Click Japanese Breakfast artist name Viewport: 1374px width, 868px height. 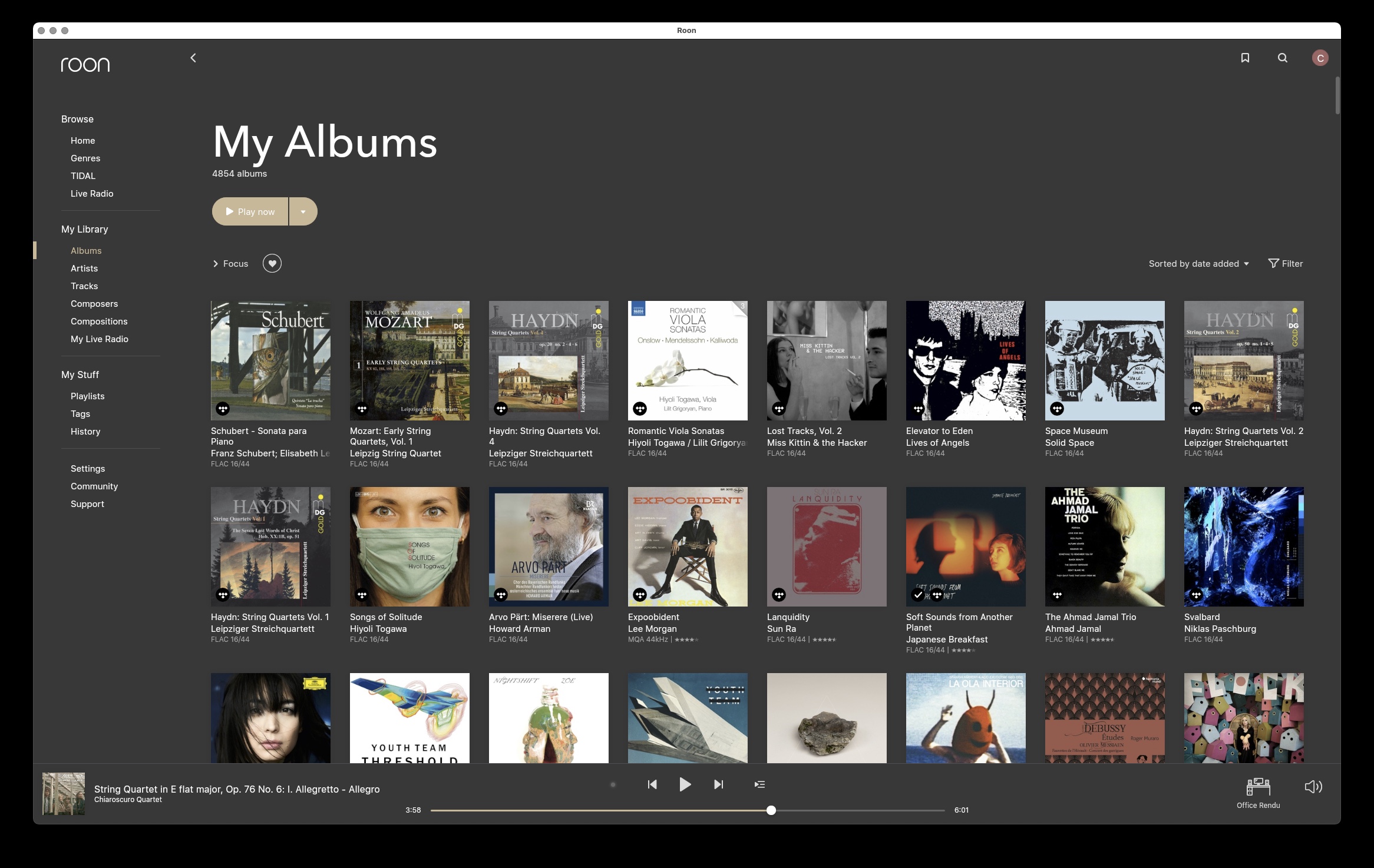coord(947,640)
